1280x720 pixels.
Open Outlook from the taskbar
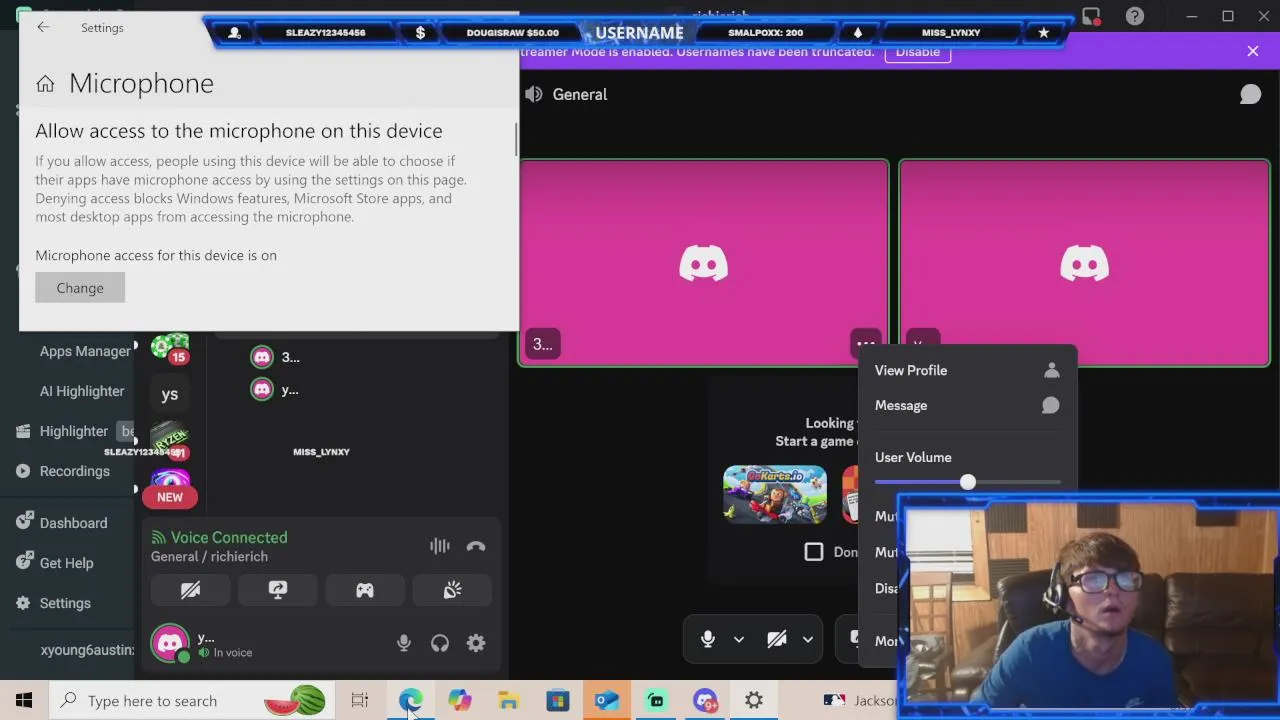(607, 700)
